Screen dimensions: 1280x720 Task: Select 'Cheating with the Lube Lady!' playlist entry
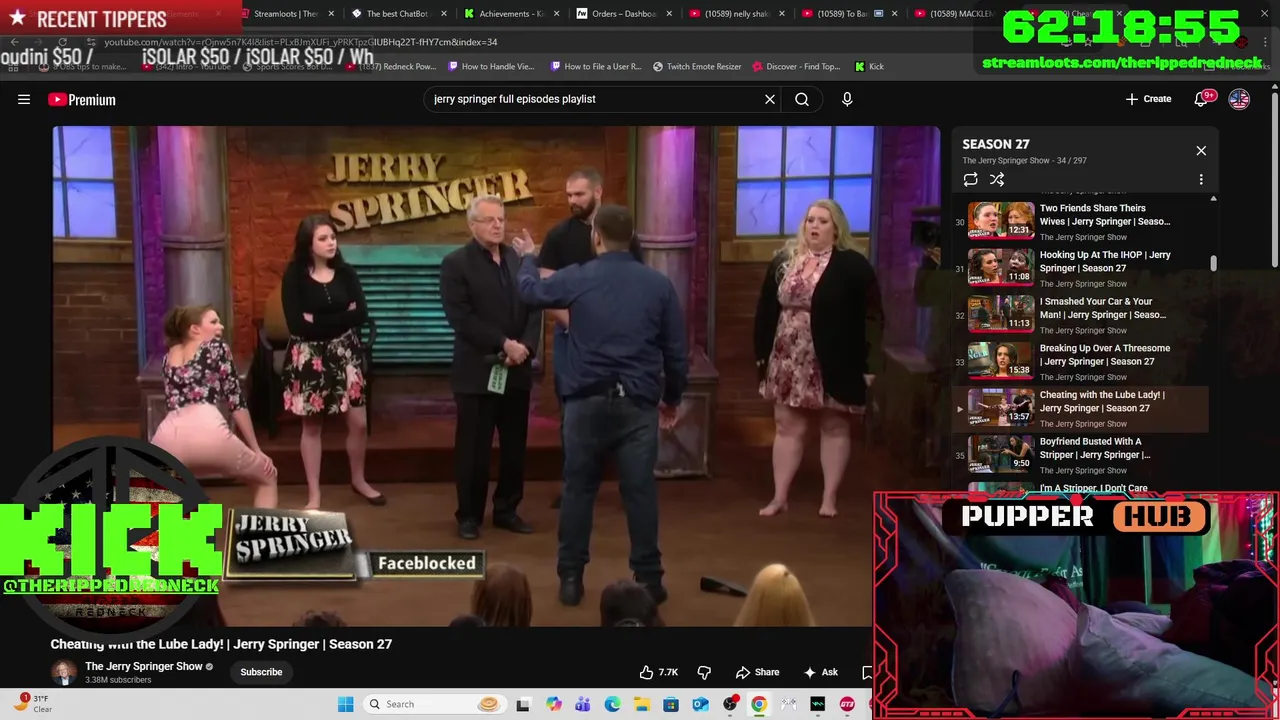(1080, 408)
